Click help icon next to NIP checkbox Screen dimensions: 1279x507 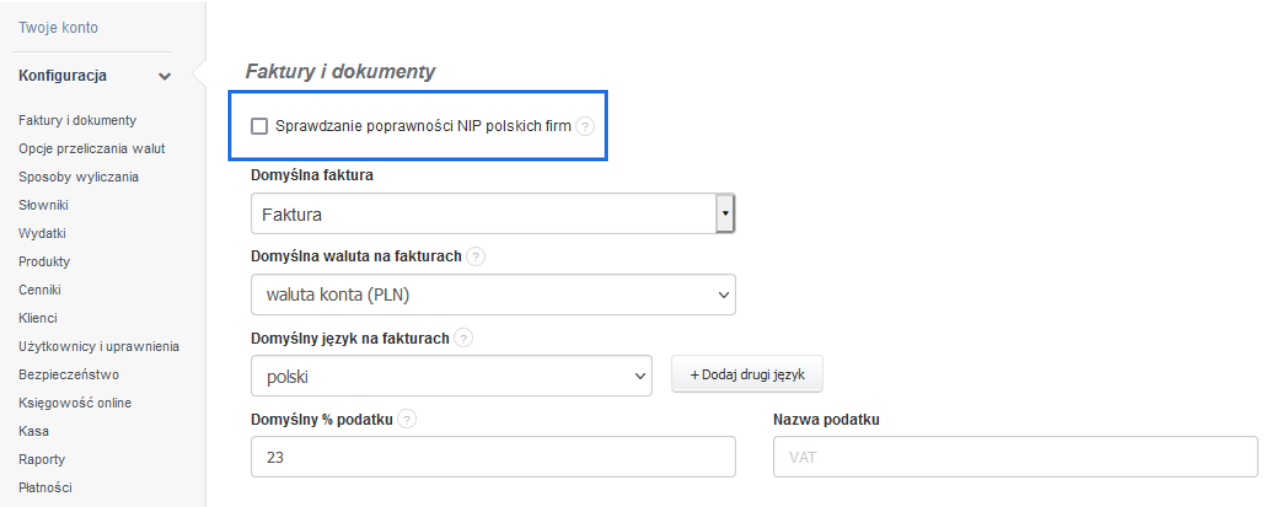click(586, 127)
